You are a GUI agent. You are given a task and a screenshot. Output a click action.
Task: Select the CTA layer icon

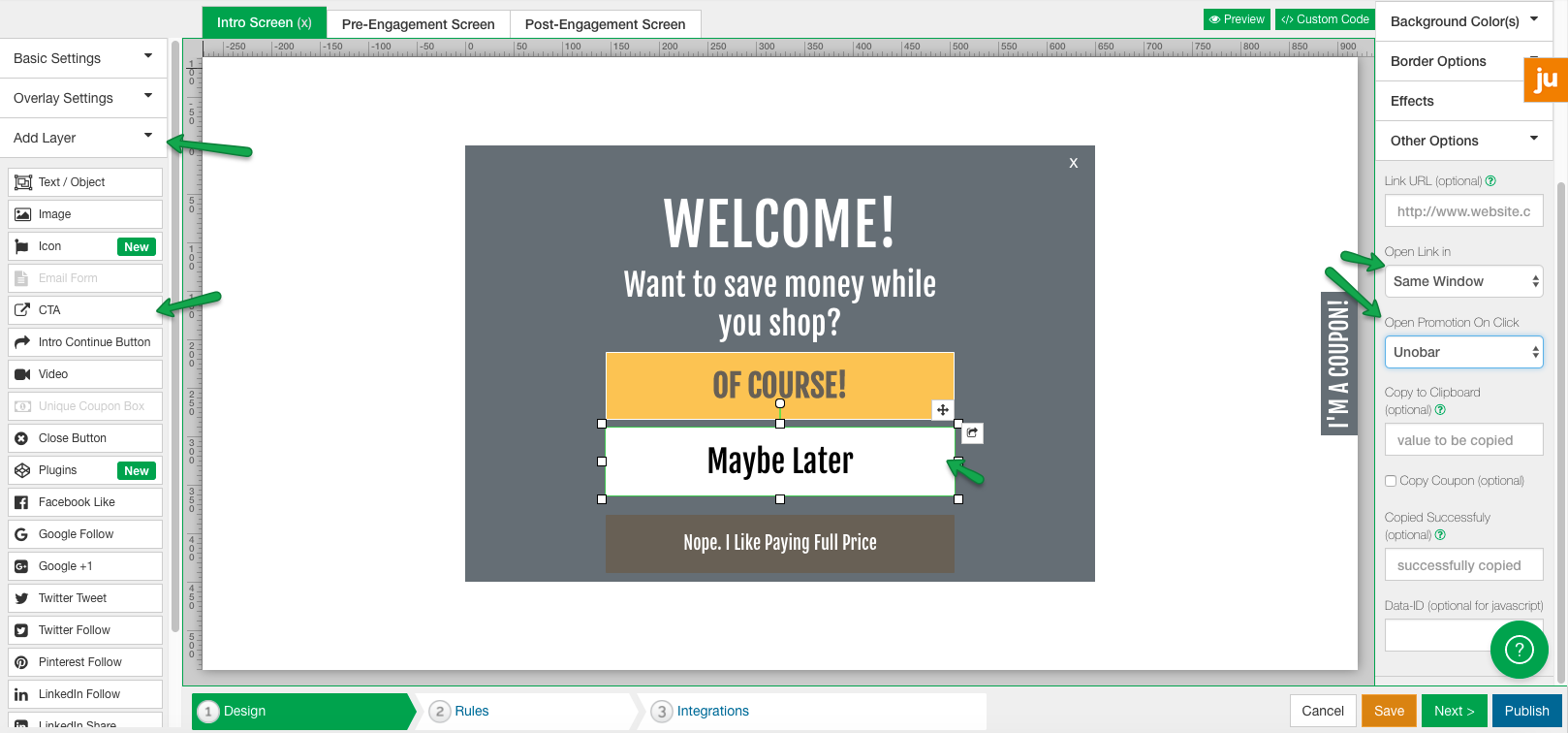click(x=22, y=310)
